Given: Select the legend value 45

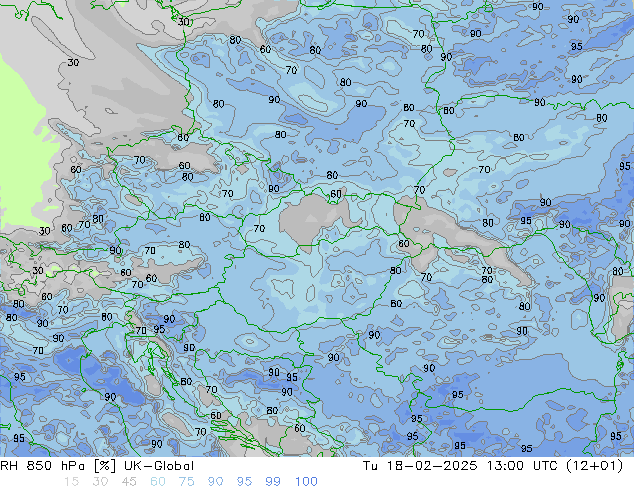Looking at the screenshot, I should 129,482.
